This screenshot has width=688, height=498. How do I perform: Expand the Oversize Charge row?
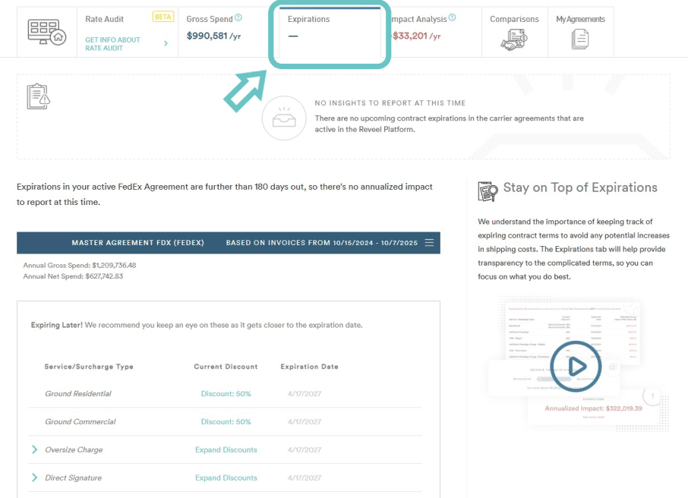coord(35,450)
